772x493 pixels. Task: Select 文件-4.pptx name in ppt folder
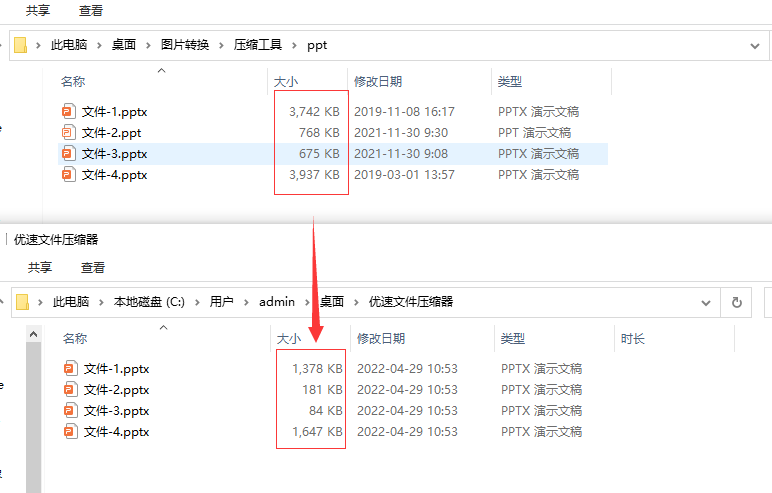tap(114, 175)
